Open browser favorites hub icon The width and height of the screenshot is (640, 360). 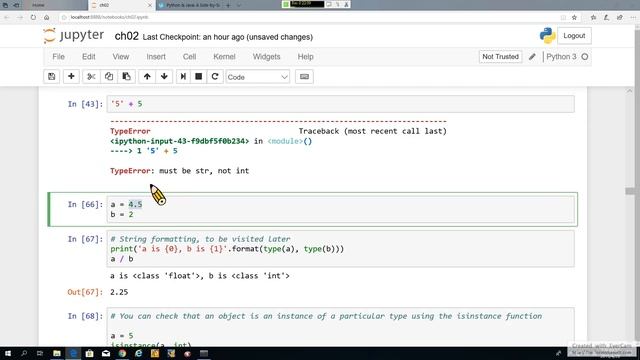[x=593, y=17]
